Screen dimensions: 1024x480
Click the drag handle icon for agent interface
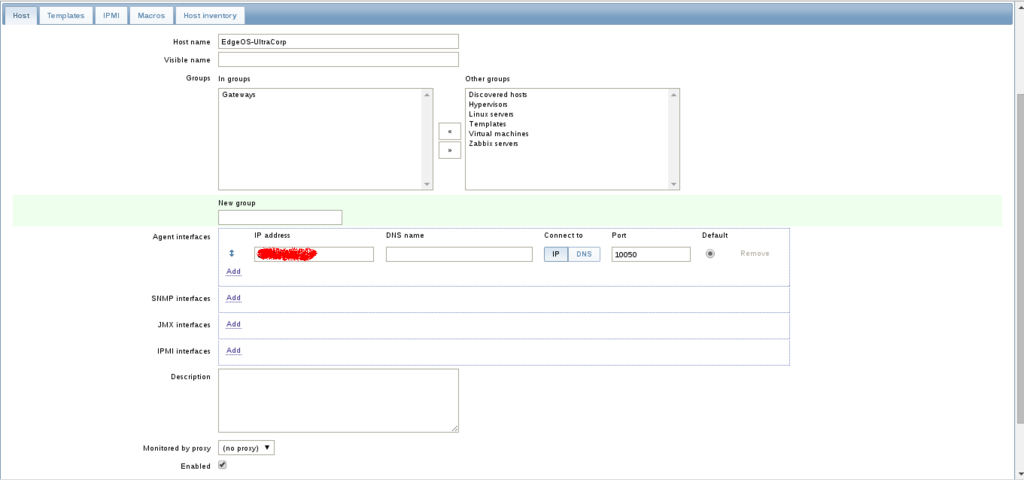232,254
